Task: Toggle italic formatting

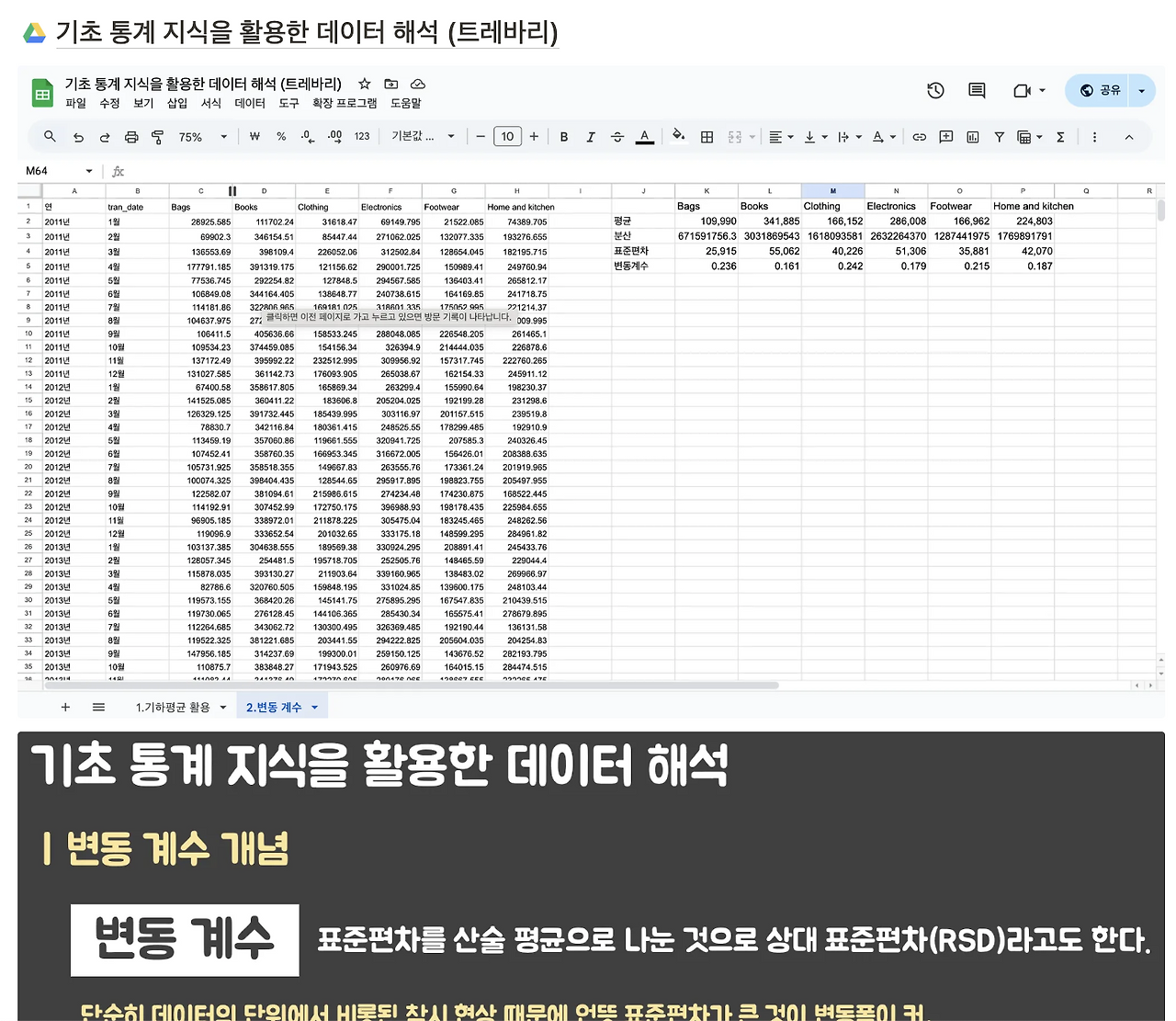Action: (591, 136)
